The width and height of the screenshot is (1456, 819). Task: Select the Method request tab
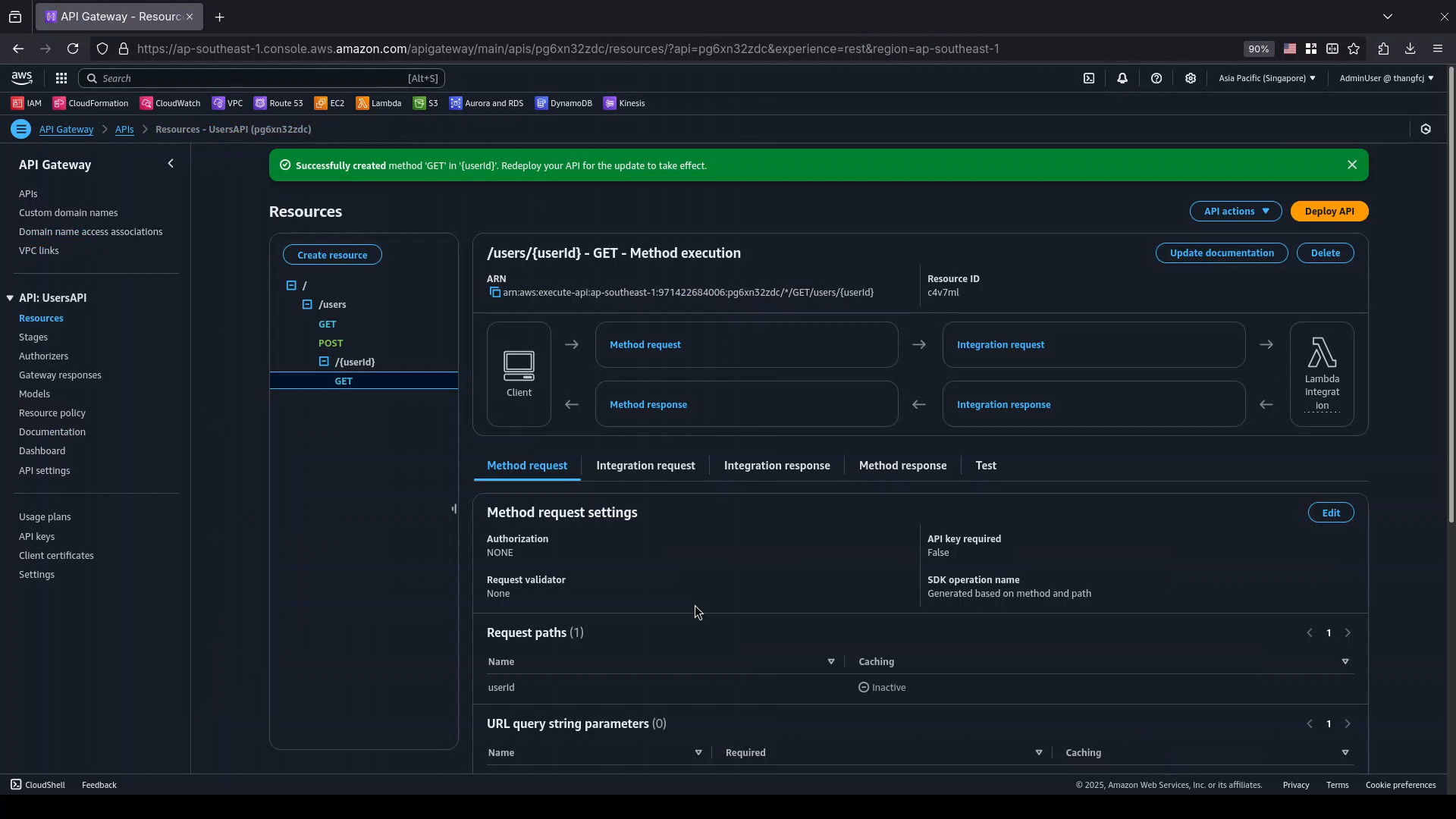point(527,466)
